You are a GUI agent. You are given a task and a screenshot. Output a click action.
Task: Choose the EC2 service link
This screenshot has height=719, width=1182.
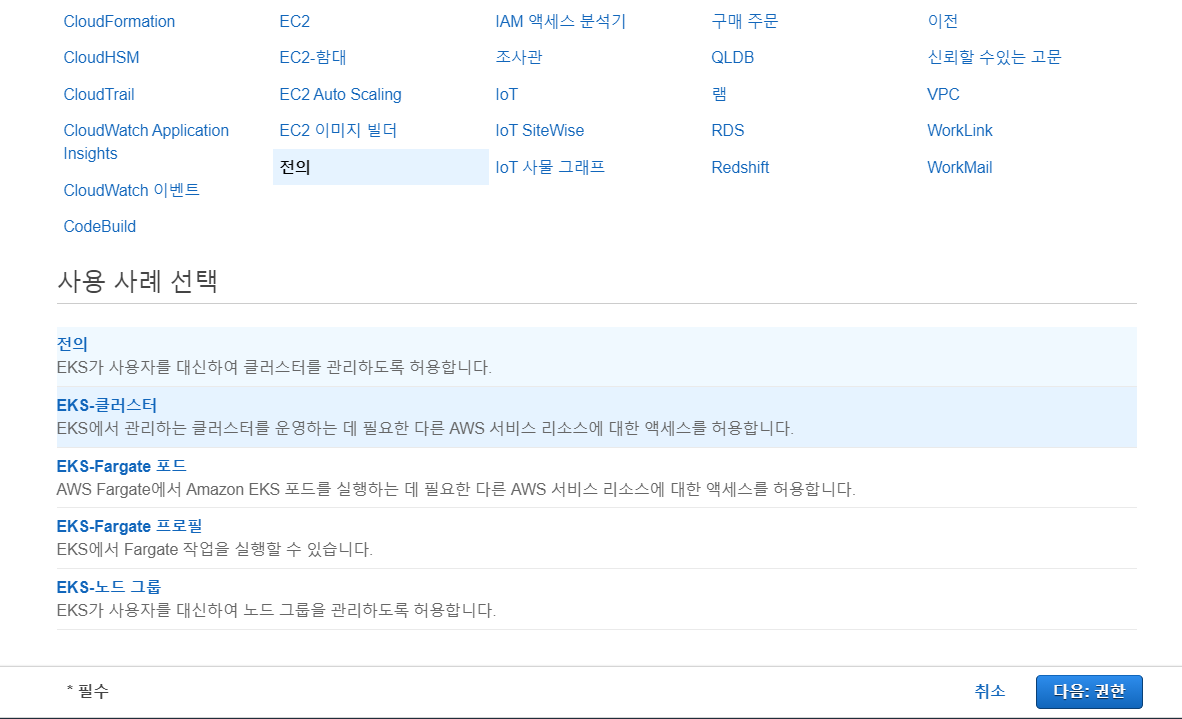pos(294,21)
